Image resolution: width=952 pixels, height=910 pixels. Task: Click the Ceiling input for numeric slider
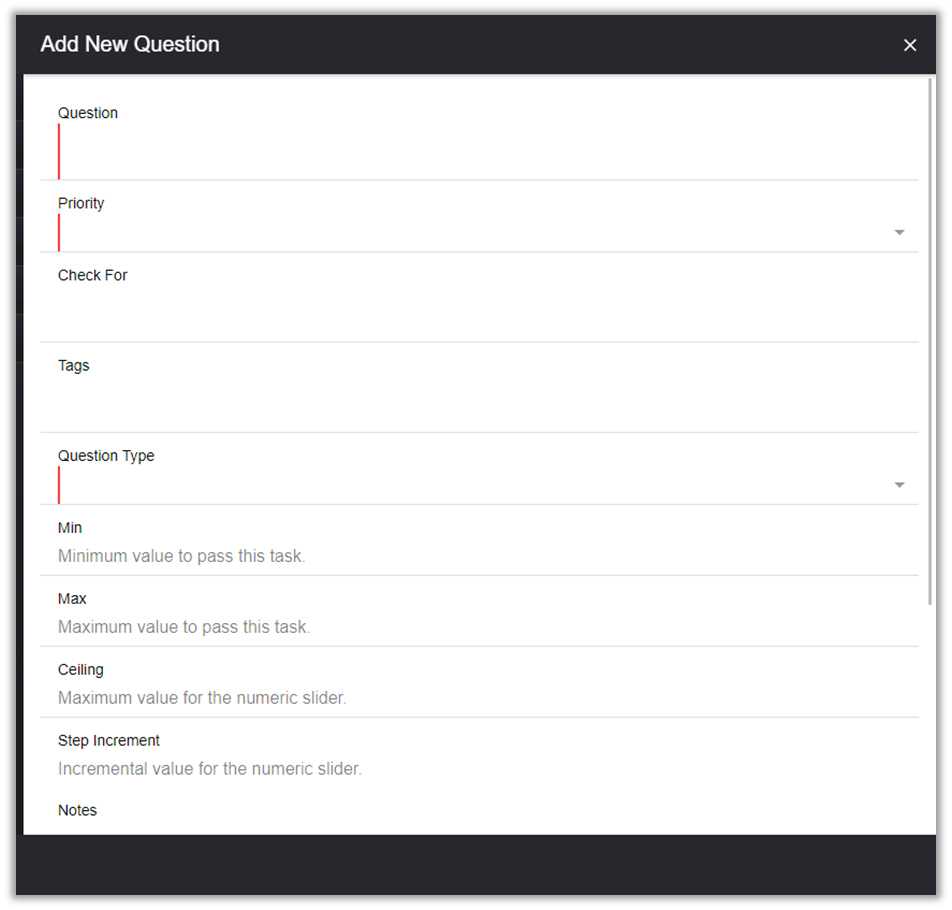(x=480, y=698)
